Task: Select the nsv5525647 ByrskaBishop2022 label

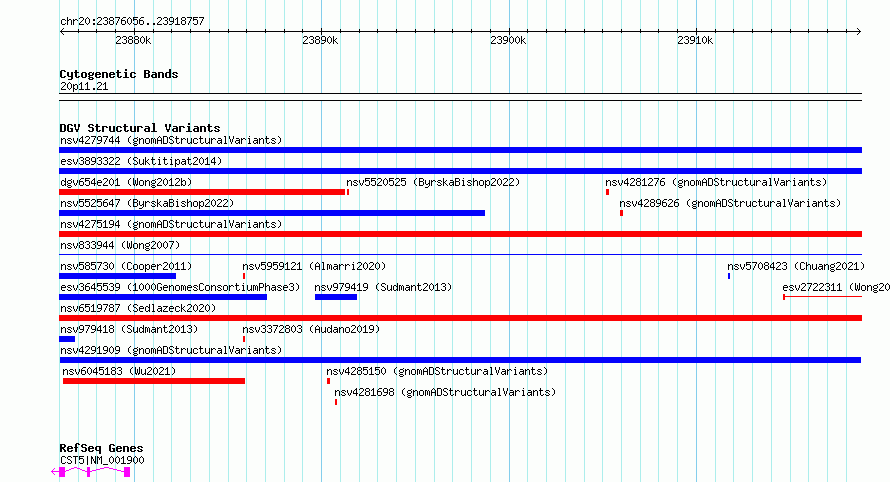Action: pyautogui.click(x=147, y=203)
